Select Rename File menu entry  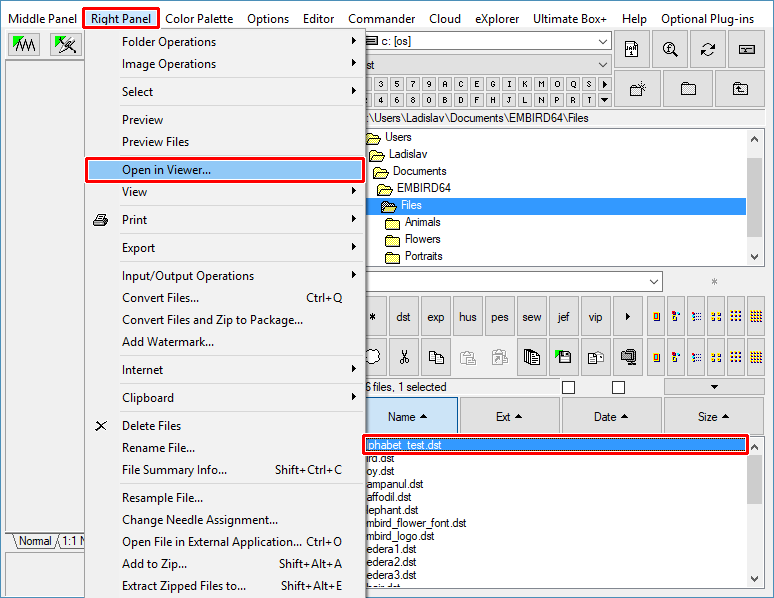pos(225,448)
